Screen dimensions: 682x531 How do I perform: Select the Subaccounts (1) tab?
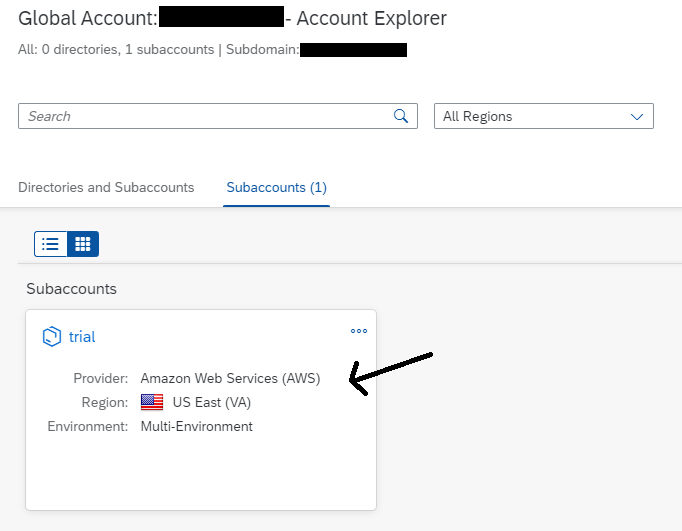pos(277,187)
